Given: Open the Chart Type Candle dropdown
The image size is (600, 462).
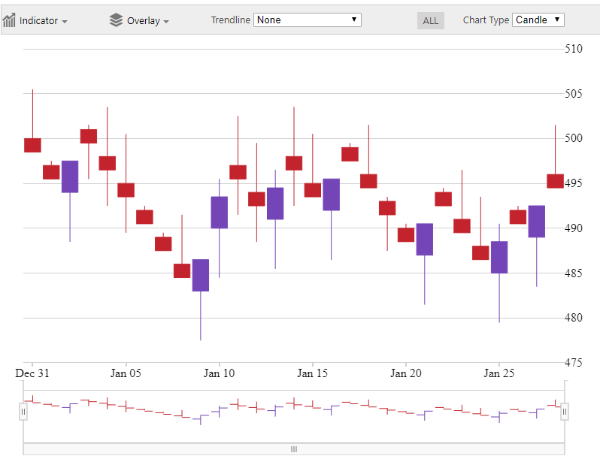Looking at the screenshot, I should pyautogui.click(x=538, y=20).
